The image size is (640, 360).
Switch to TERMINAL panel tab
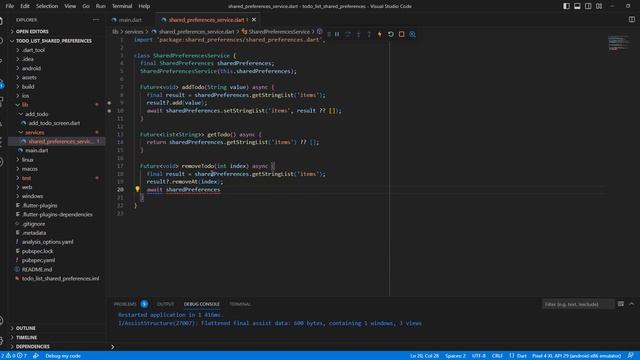(240, 304)
